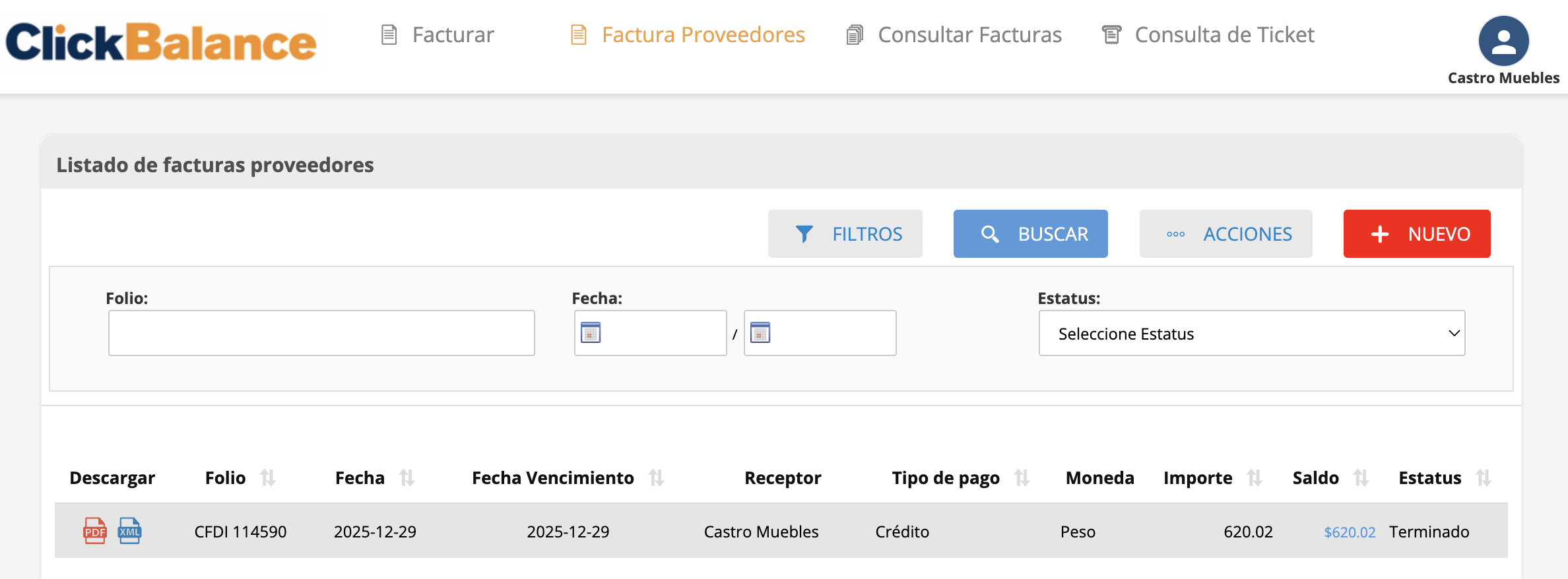Image resolution: width=1568 pixels, height=579 pixels.
Task: Open the end date calendar picker
Action: click(760, 333)
